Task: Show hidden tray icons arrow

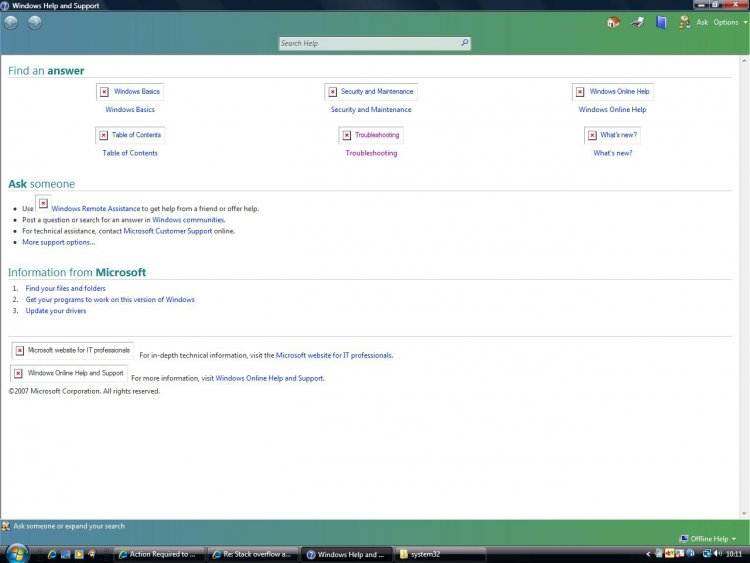Action: pyautogui.click(x=648, y=554)
